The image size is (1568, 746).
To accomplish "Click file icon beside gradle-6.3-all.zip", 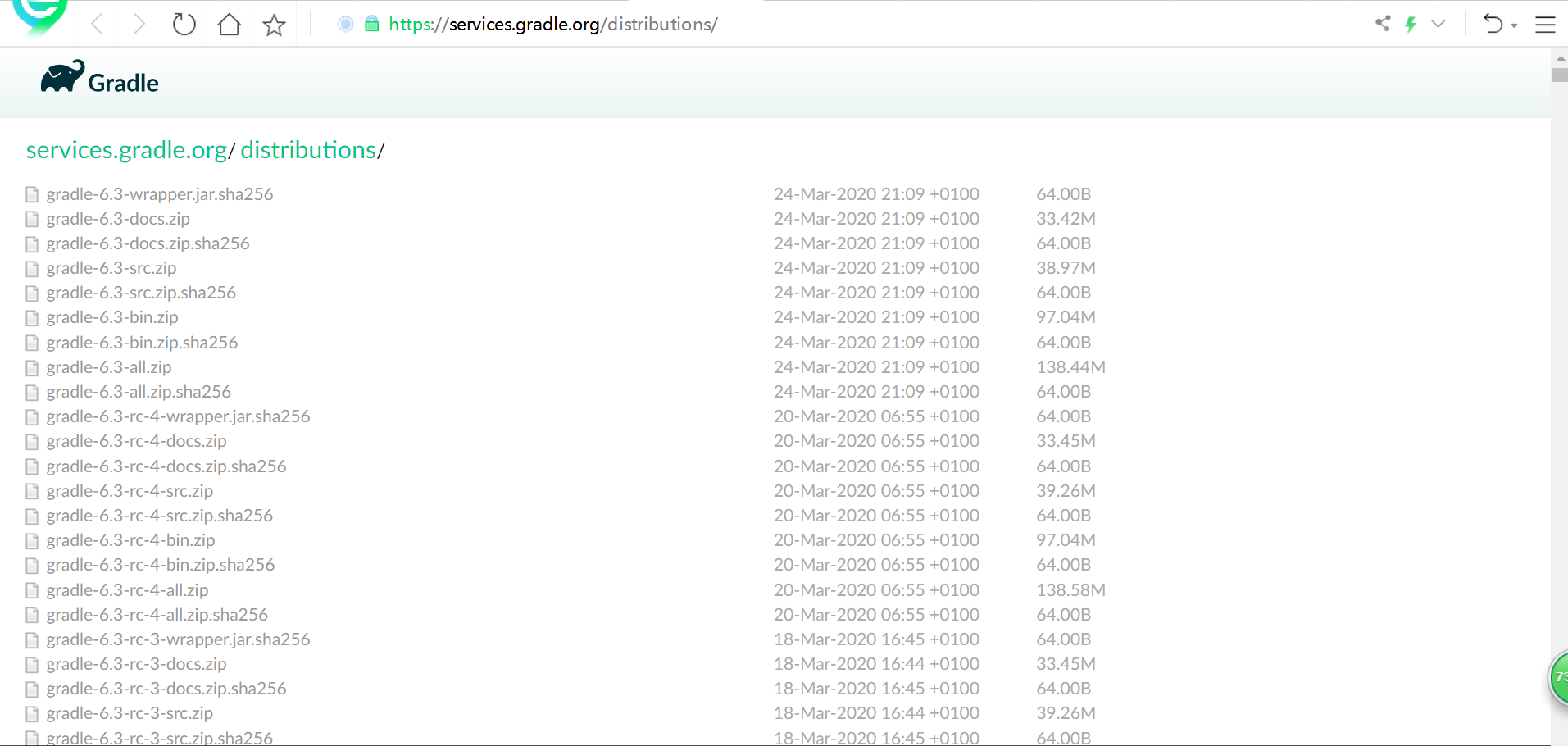I will click(32, 368).
